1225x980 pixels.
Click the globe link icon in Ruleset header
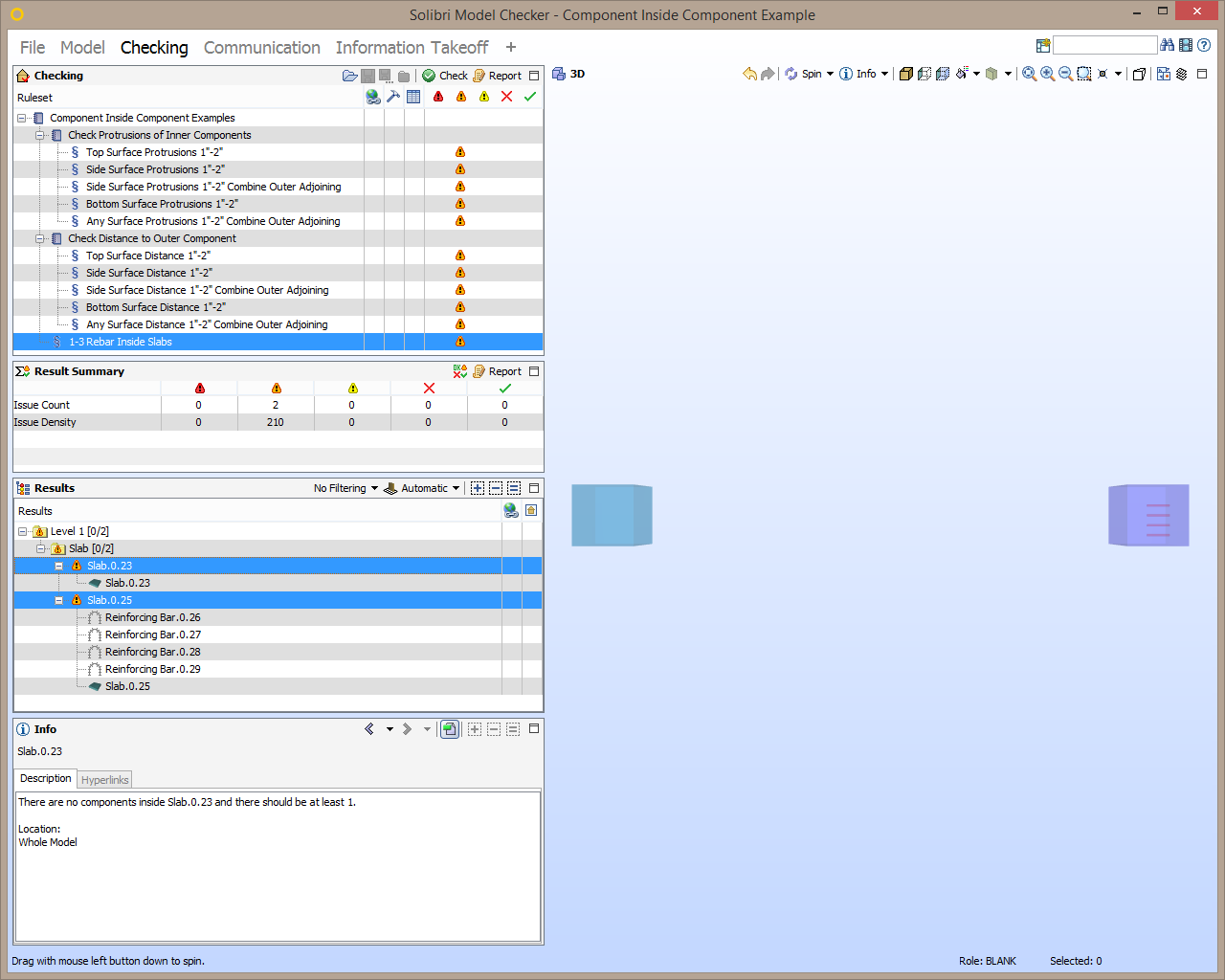click(373, 97)
